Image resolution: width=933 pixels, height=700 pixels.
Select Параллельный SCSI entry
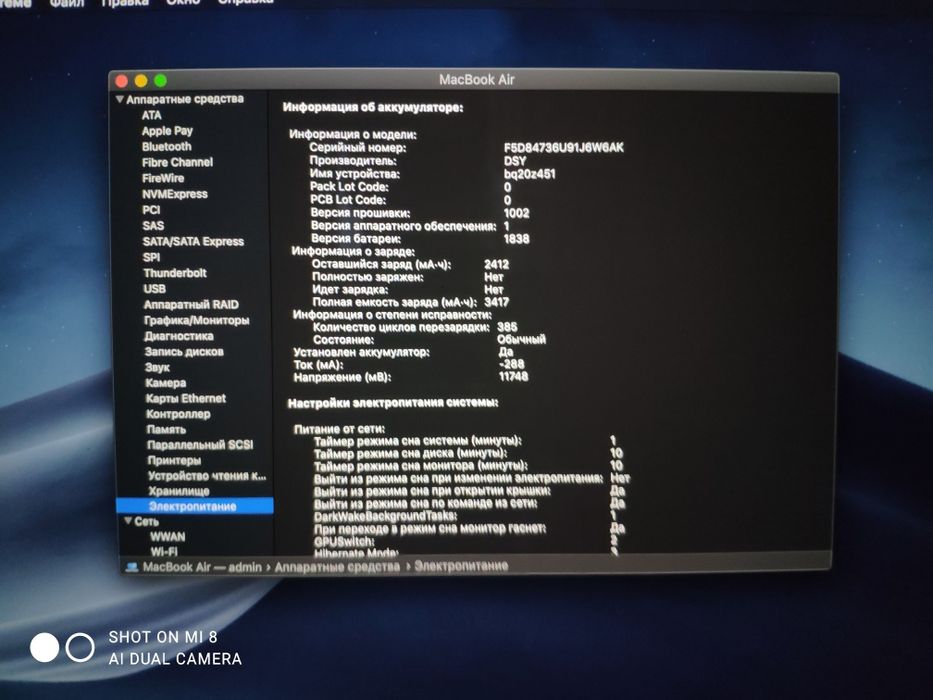(x=200, y=445)
